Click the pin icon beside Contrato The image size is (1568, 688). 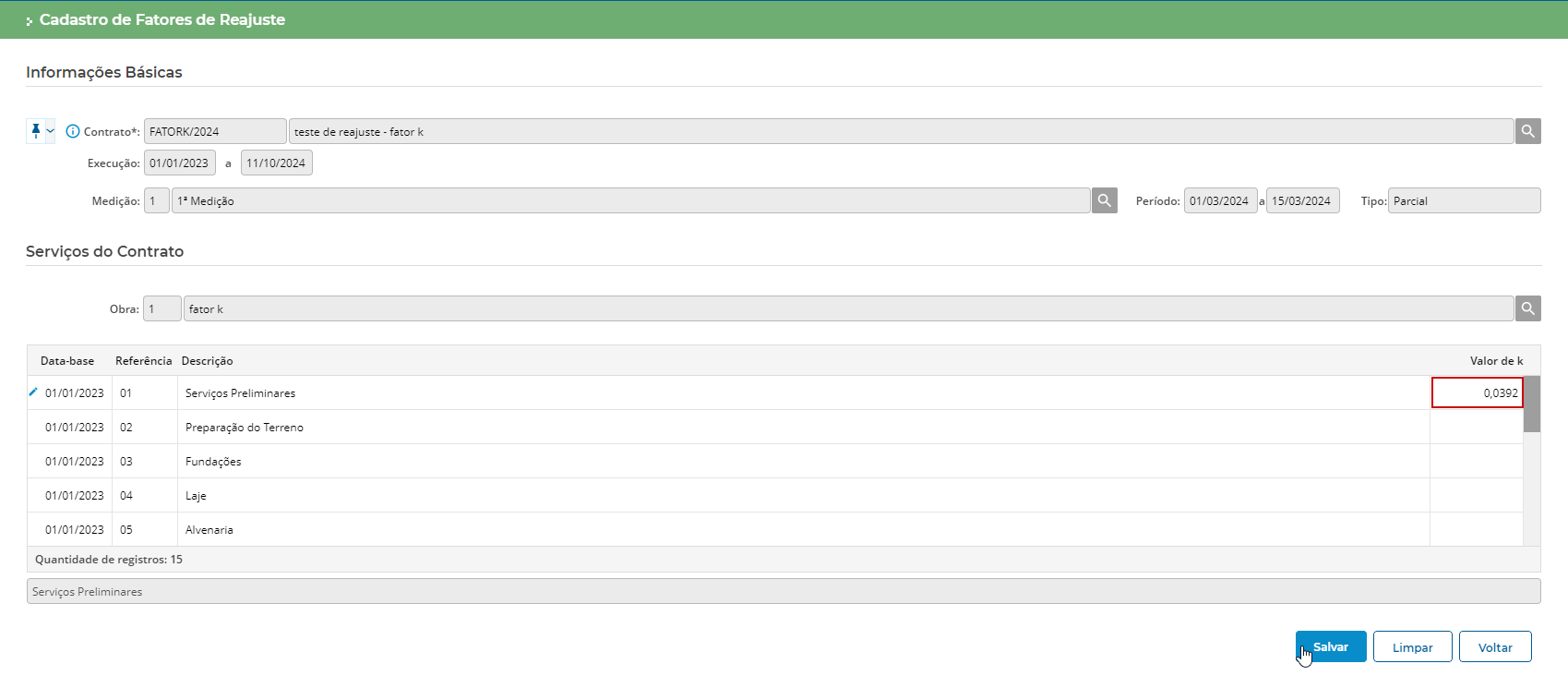click(36, 131)
